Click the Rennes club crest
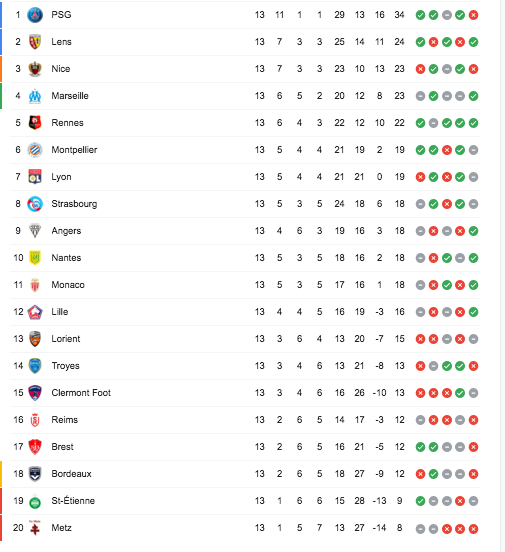The image size is (505, 552). coord(35,123)
